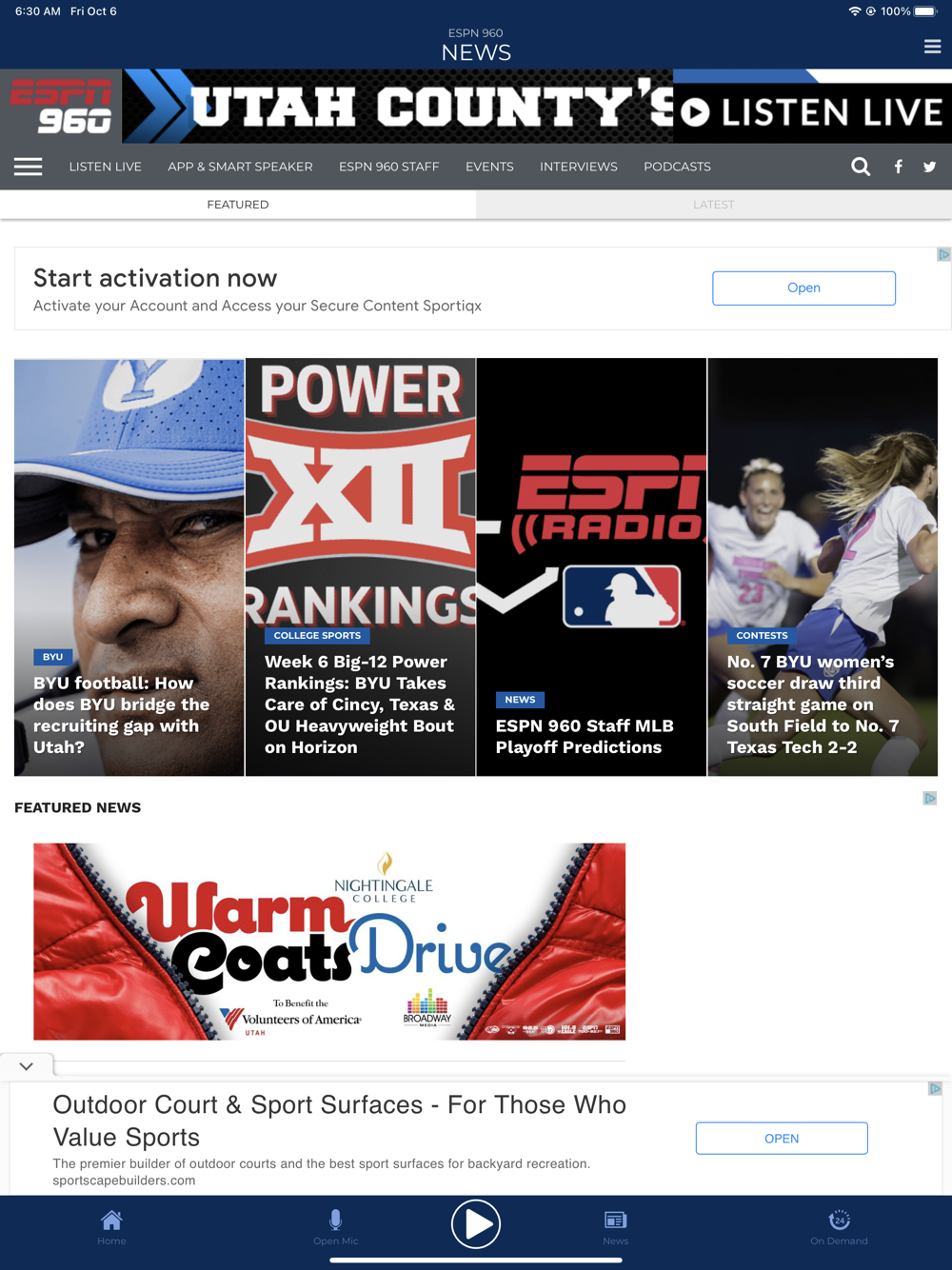The image size is (952, 1270).
Task: Switch to the Latest tab
Action: (714, 205)
